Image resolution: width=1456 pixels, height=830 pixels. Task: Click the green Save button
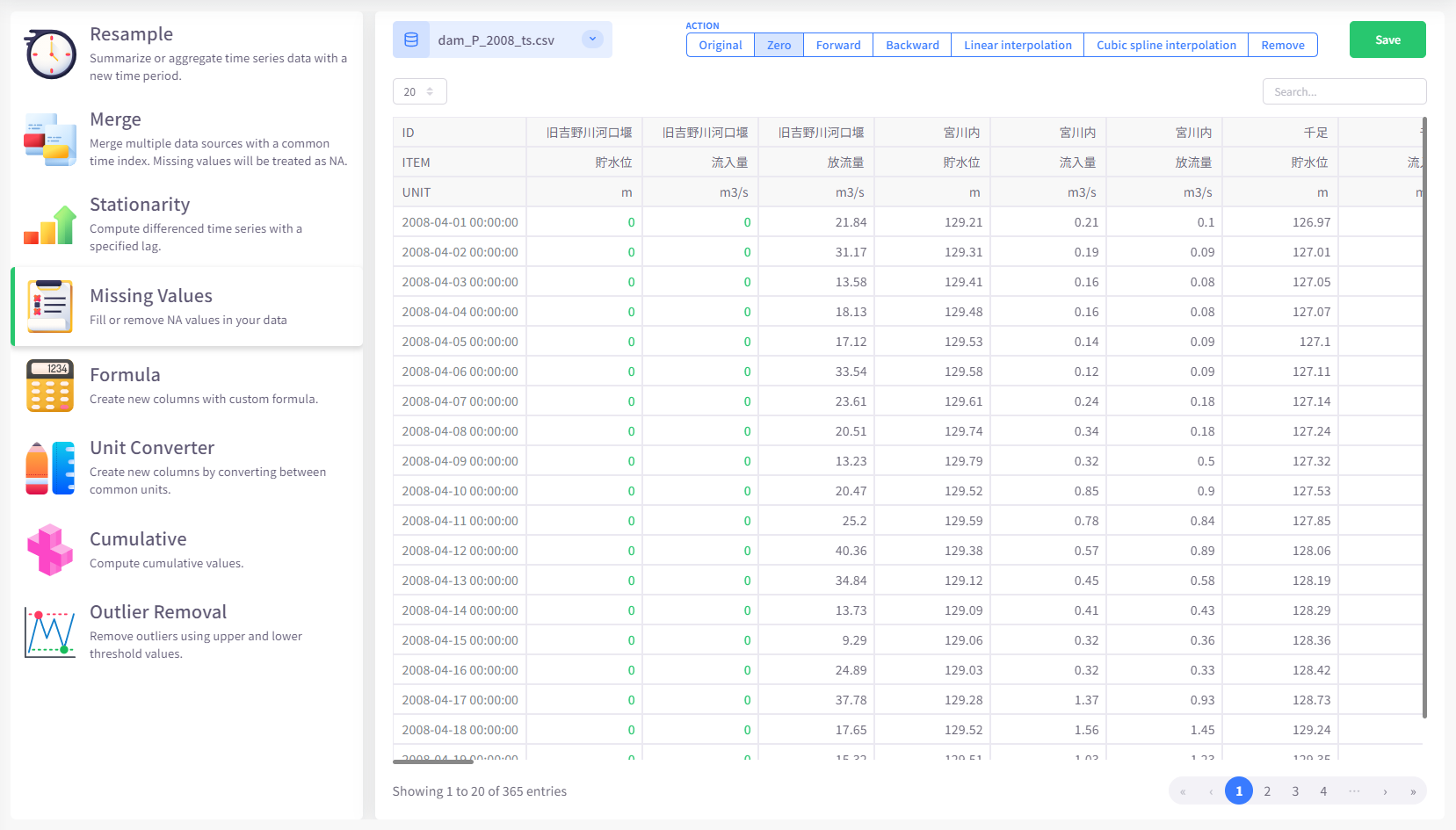tap(1387, 40)
